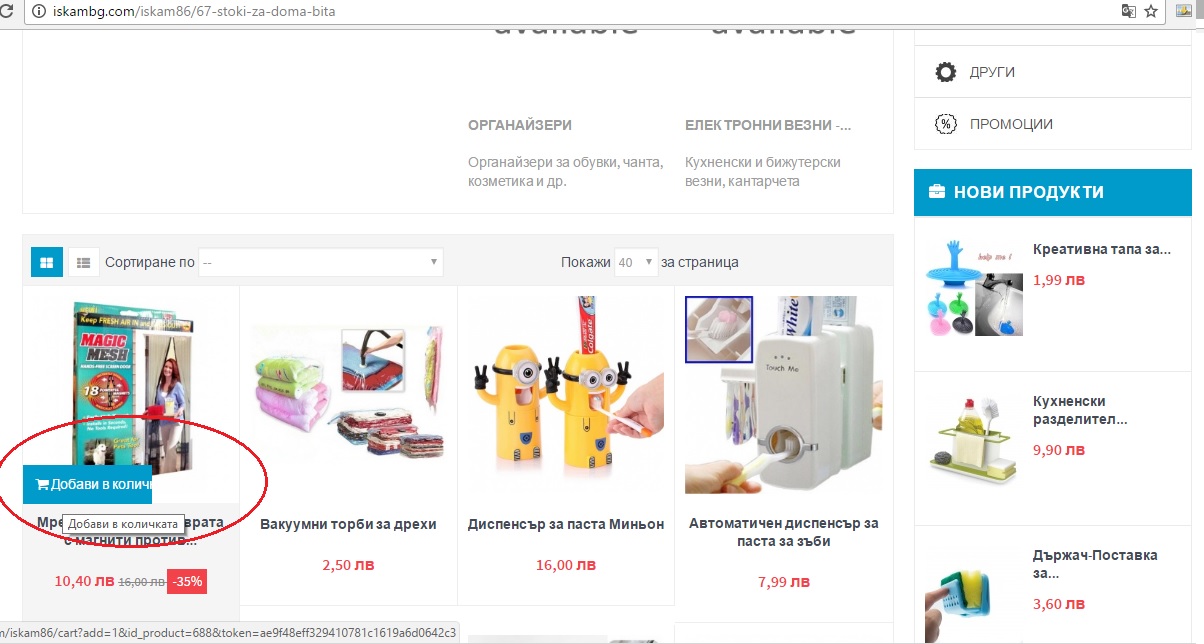Switch to list view layout

[83, 263]
